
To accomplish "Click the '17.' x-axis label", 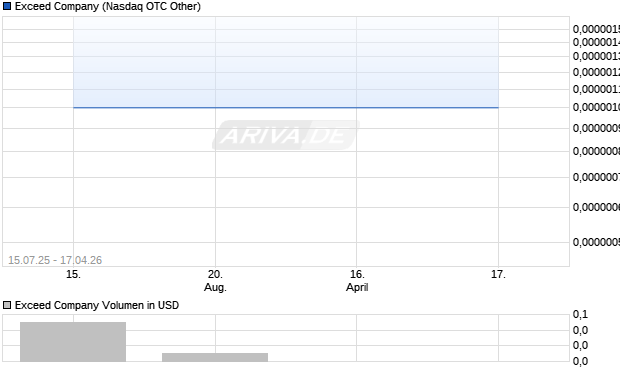I will tap(498, 274).
